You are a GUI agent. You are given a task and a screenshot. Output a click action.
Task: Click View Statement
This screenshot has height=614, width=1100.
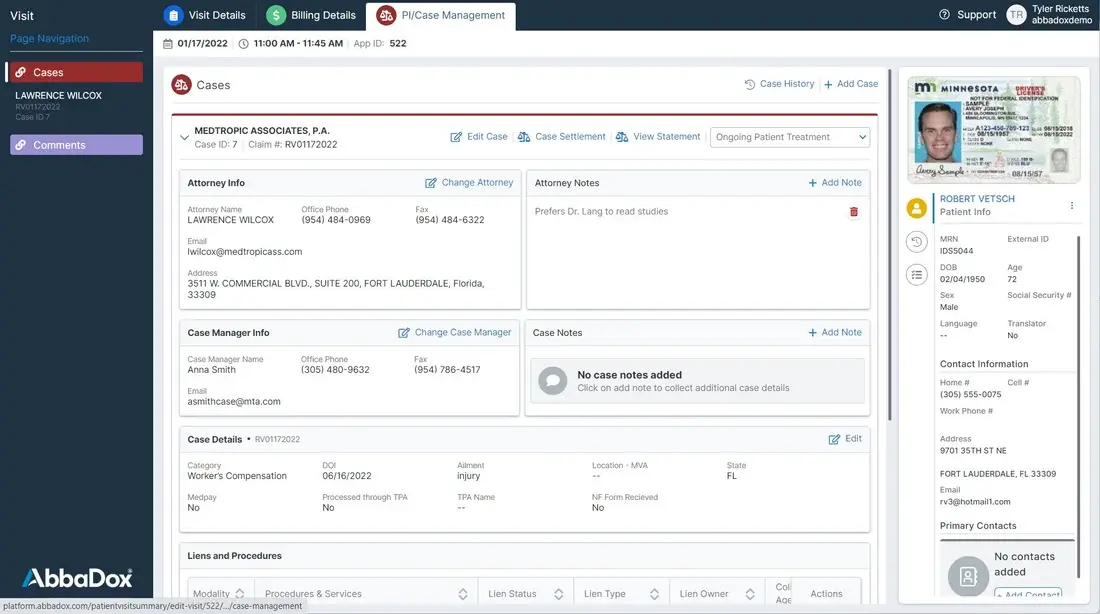(x=658, y=137)
